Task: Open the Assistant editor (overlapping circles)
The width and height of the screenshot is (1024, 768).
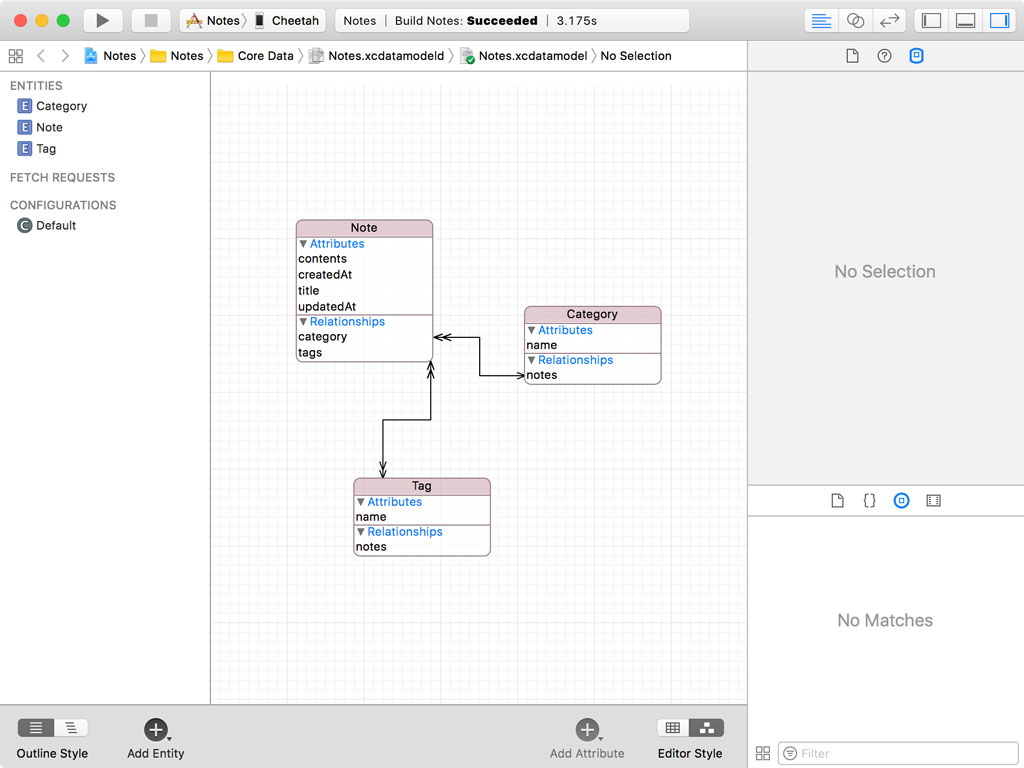Action: click(x=855, y=21)
